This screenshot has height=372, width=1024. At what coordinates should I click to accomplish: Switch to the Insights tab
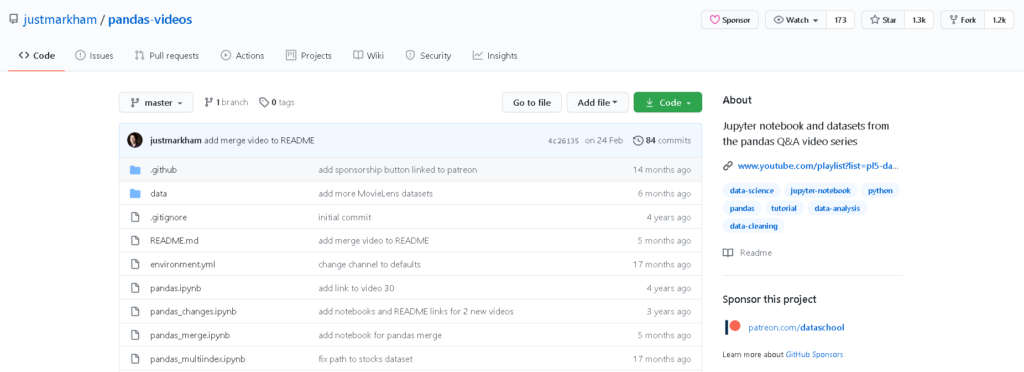[x=495, y=55]
